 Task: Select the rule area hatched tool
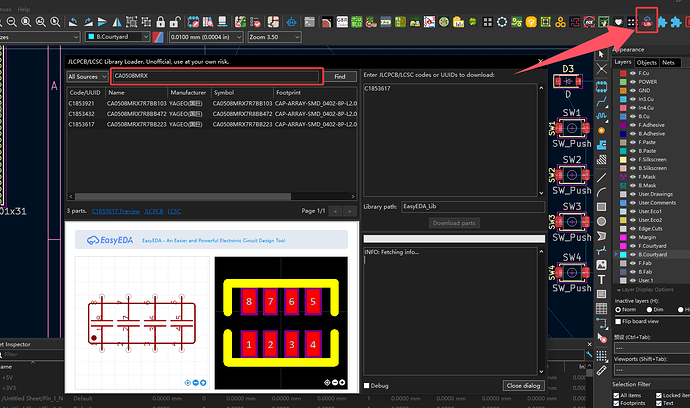[x=602, y=159]
